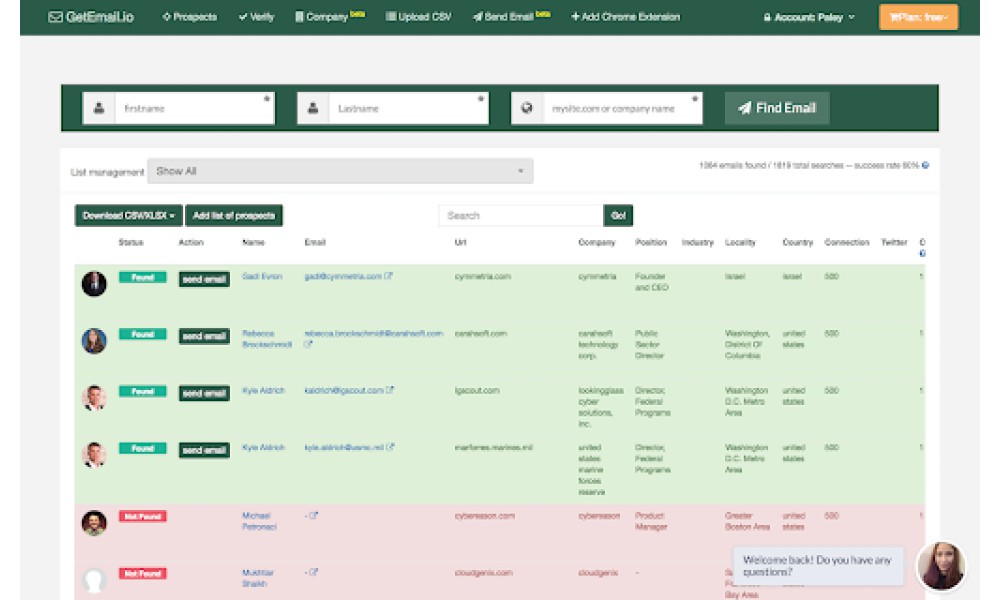Open the Michael Petronaci name link
The image size is (1000, 600).
point(259,521)
